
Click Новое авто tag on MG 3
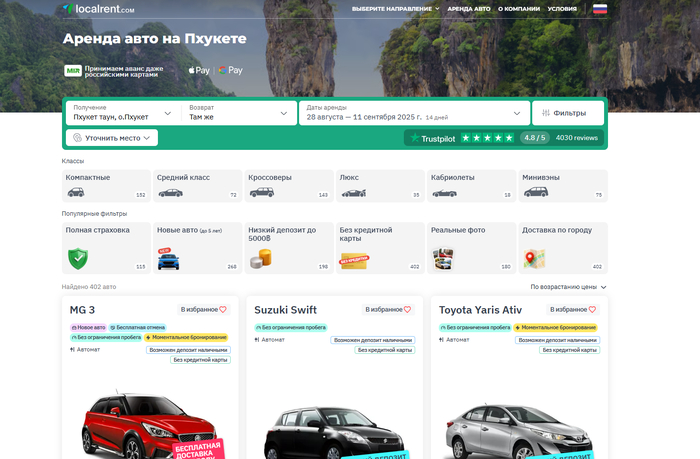[x=88, y=328]
